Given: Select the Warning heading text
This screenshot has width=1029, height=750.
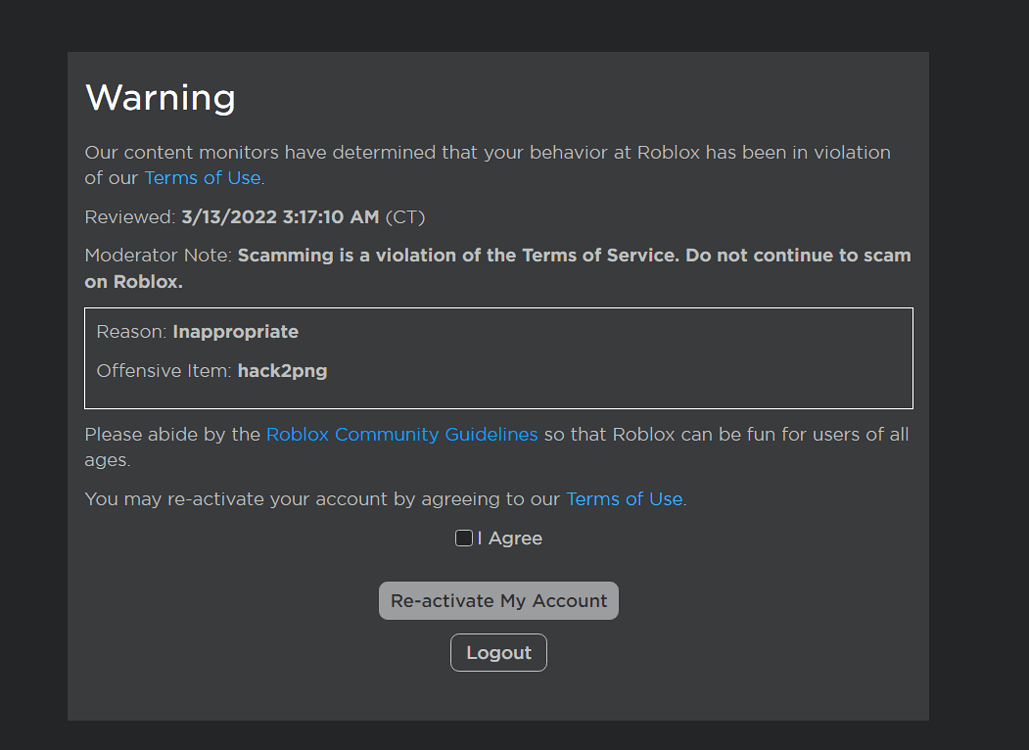Looking at the screenshot, I should click(160, 98).
